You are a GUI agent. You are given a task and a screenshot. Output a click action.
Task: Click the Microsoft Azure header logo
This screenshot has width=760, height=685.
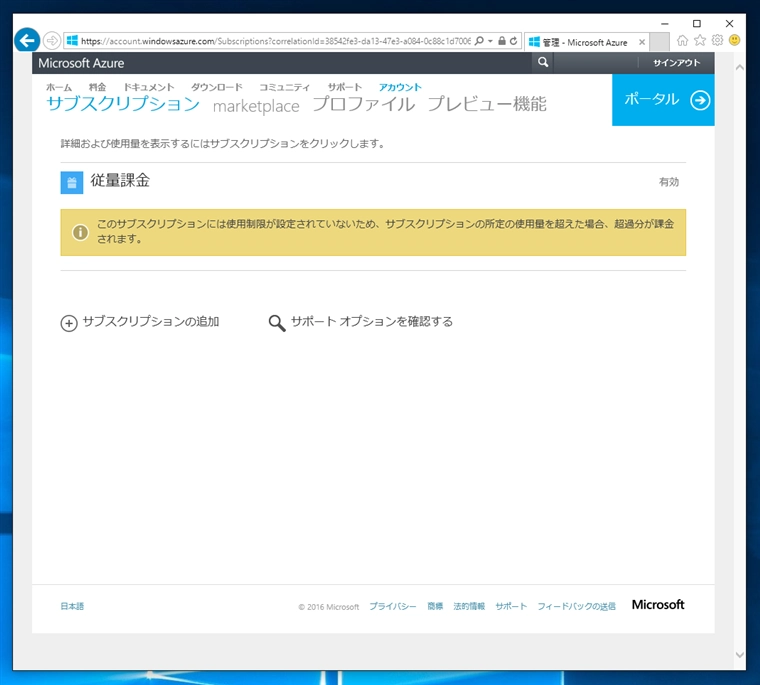point(81,64)
